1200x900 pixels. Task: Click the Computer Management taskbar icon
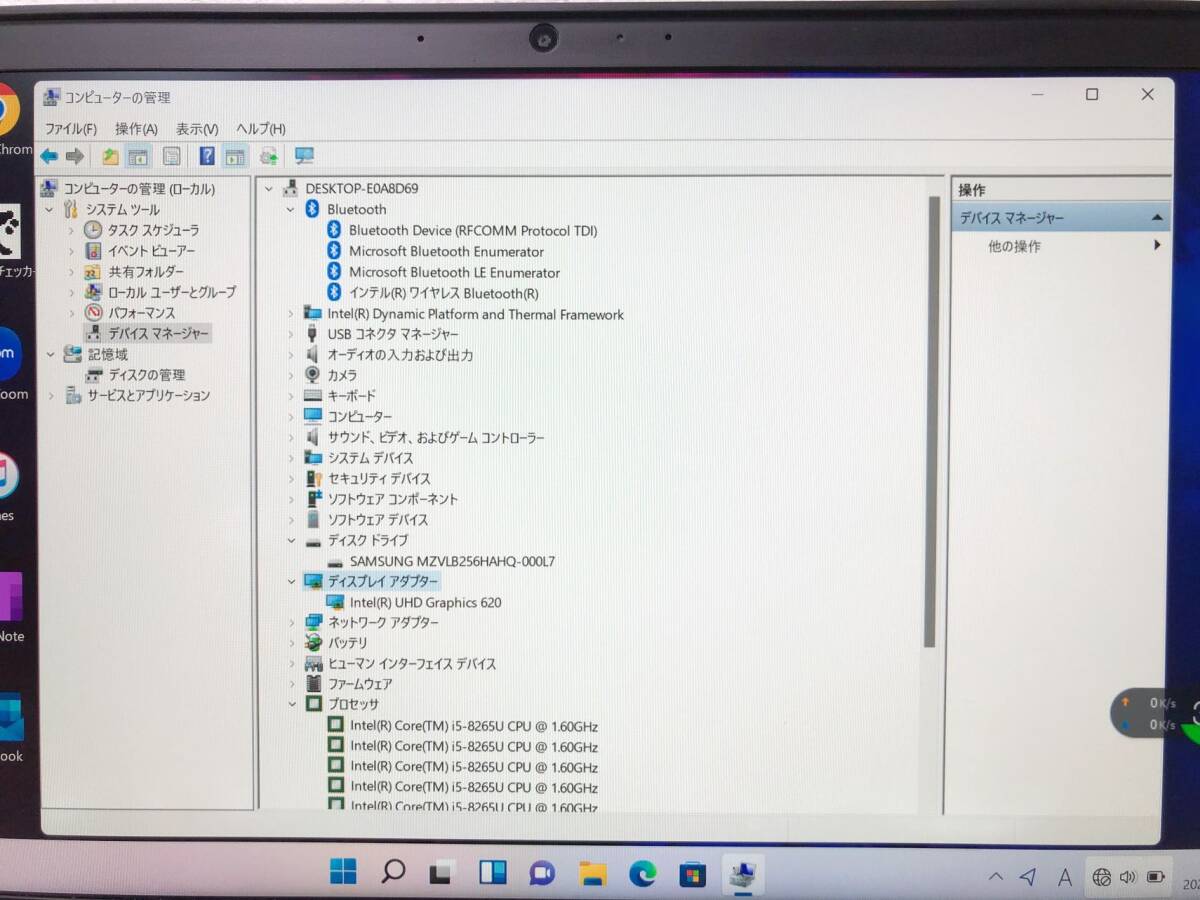coord(742,874)
